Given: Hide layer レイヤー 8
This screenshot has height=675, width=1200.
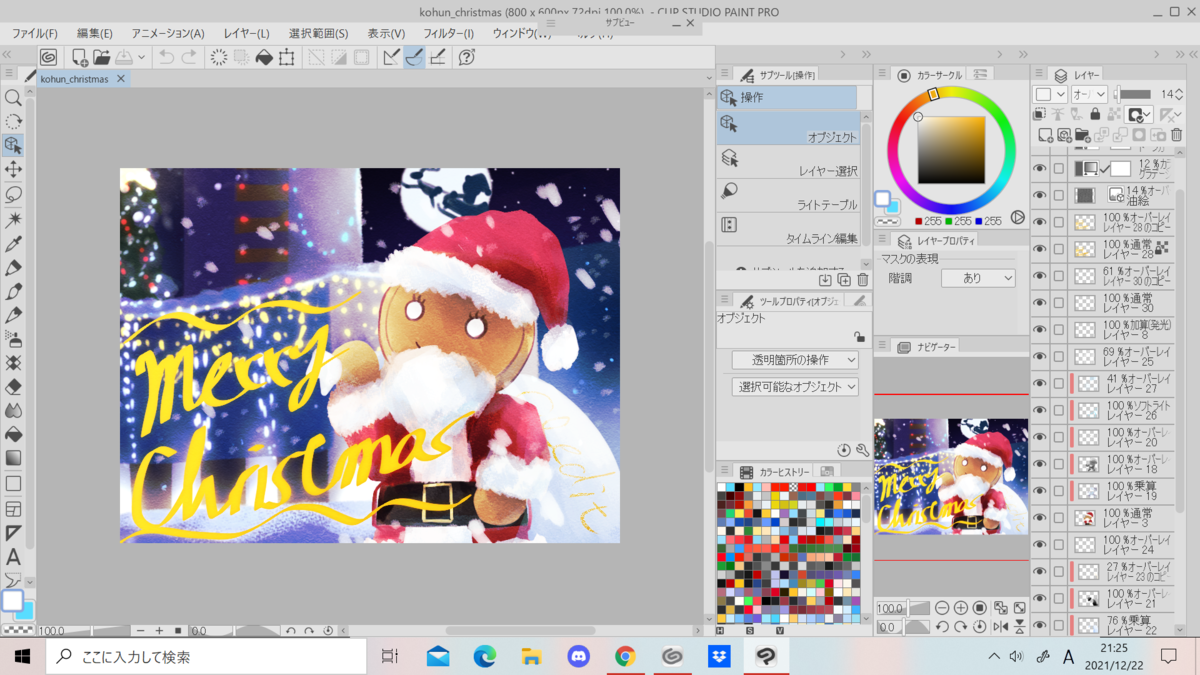Looking at the screenshot, I should 1040,330.
